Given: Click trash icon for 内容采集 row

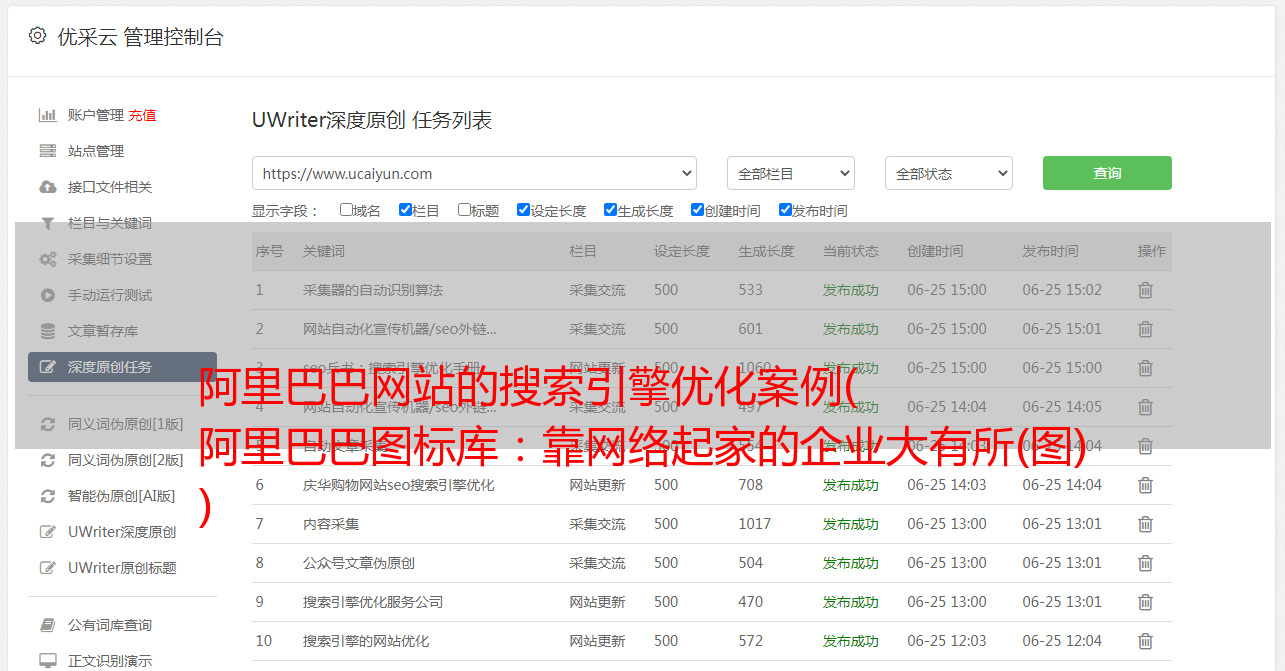Looking at the screenshot, I should click(1145, 524).
